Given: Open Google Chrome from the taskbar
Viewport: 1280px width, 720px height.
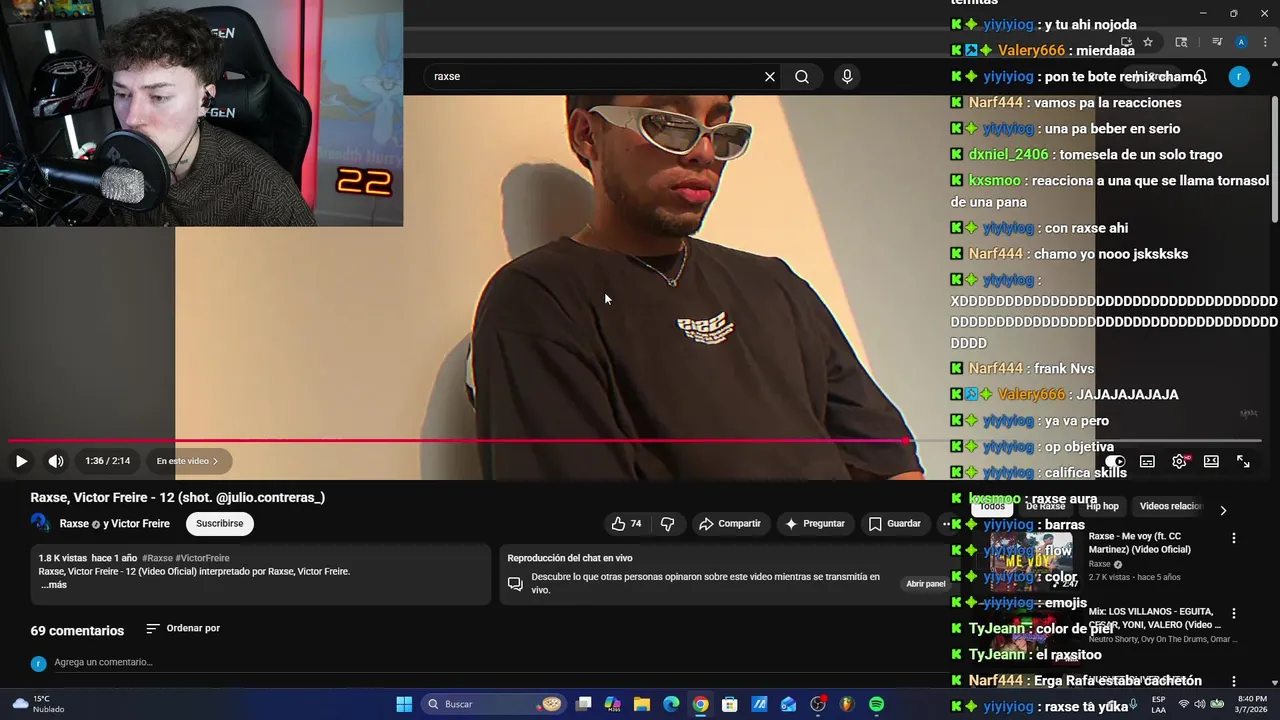Looking at the screenshot, I should point(700,704).
